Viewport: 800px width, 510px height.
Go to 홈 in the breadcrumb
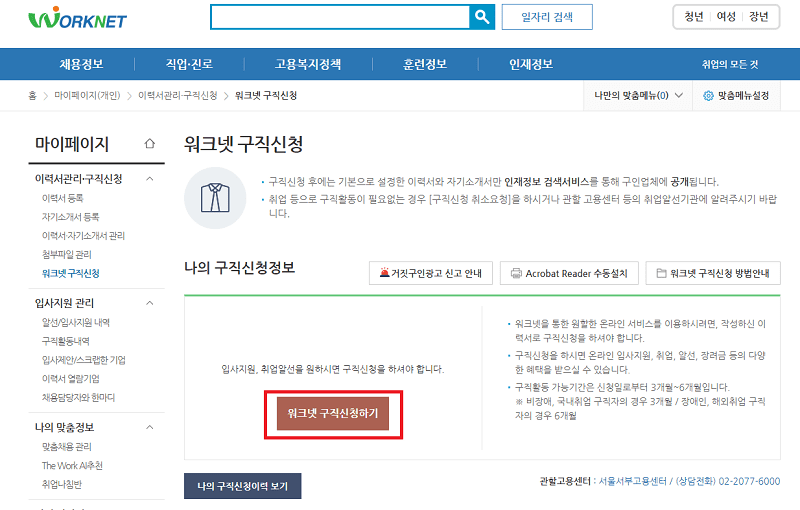[32, 95]
